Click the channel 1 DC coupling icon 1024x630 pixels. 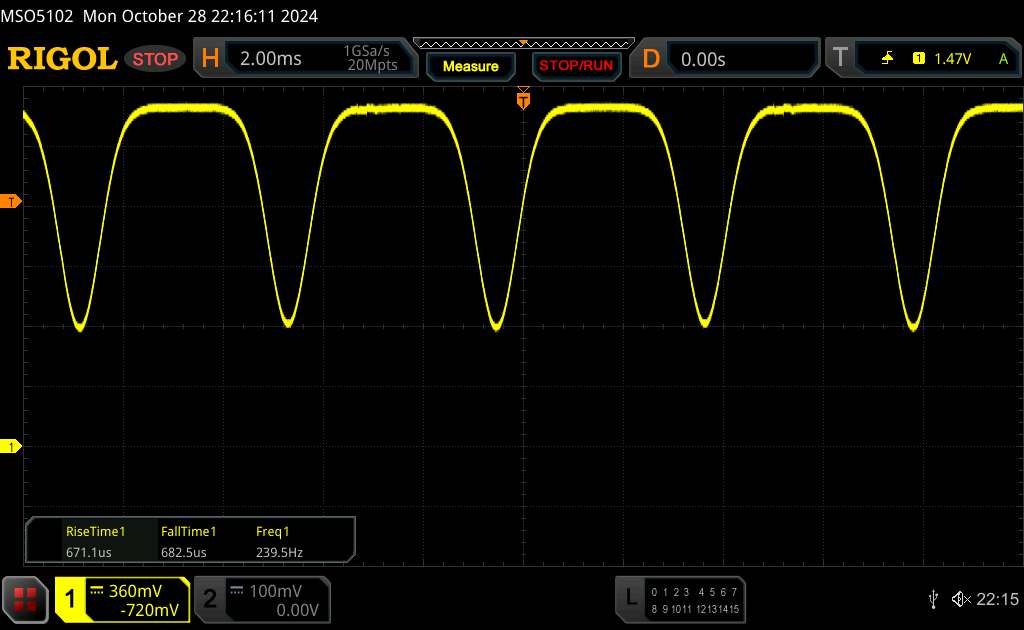pos(97,591)
